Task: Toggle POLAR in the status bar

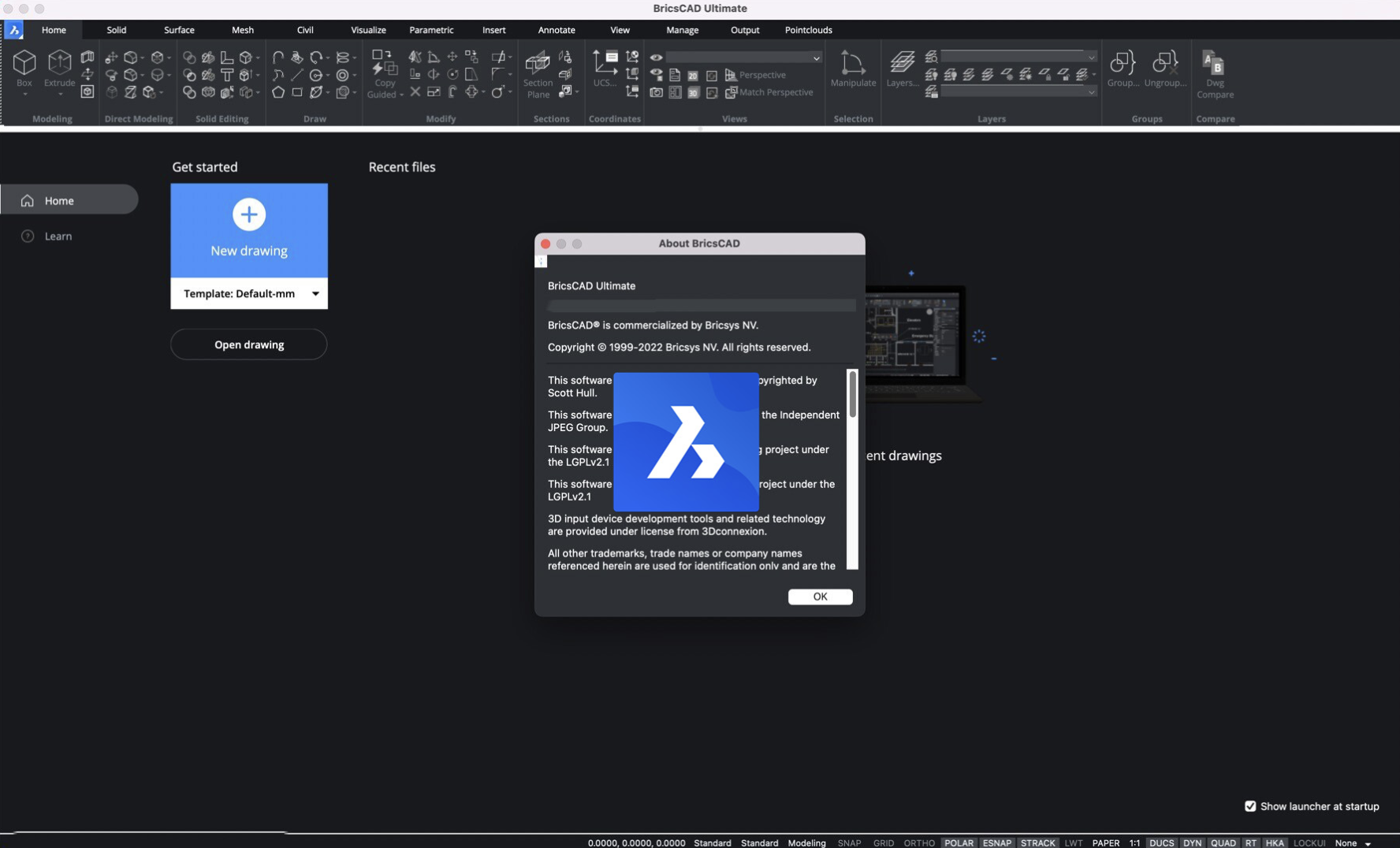Action: coord(959,842)
